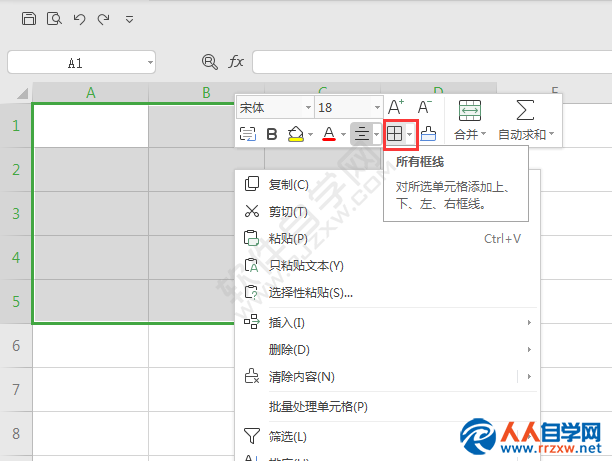Image resolution: width=612 pixels, height=461 pixels.
Task: Apply the red font color A
Action: click(329, 134)
